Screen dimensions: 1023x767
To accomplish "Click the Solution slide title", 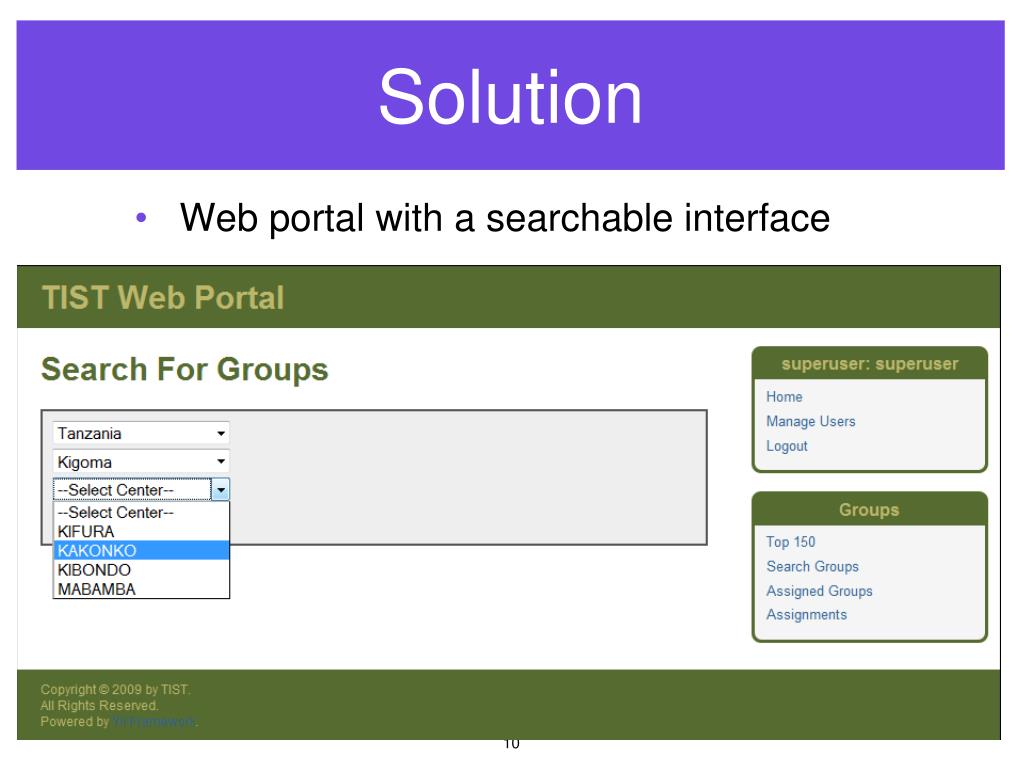I will tap(510, 97).
